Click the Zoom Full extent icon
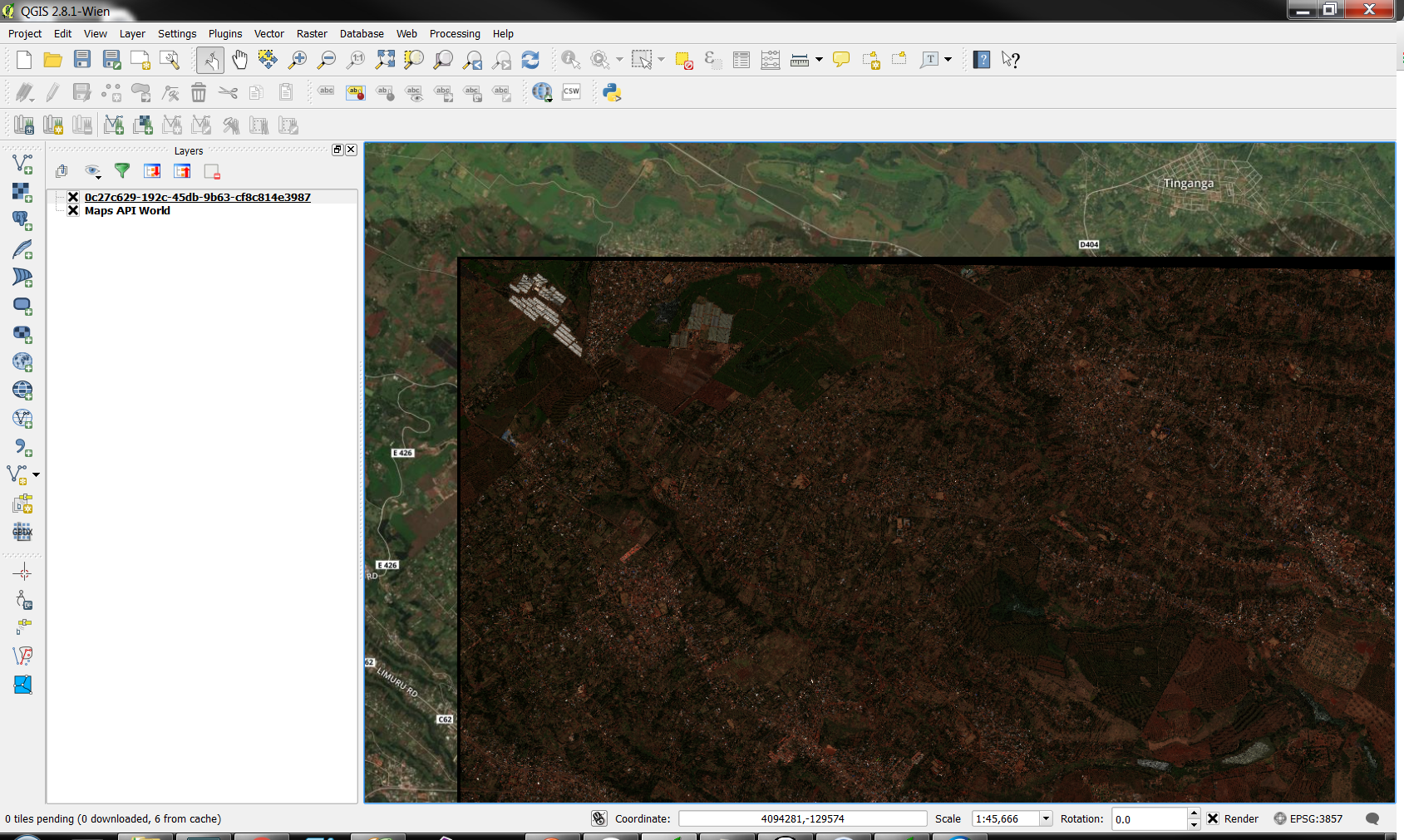Image resolution: width=1404 pixels, height=840 pixels. tap(385, 60)
